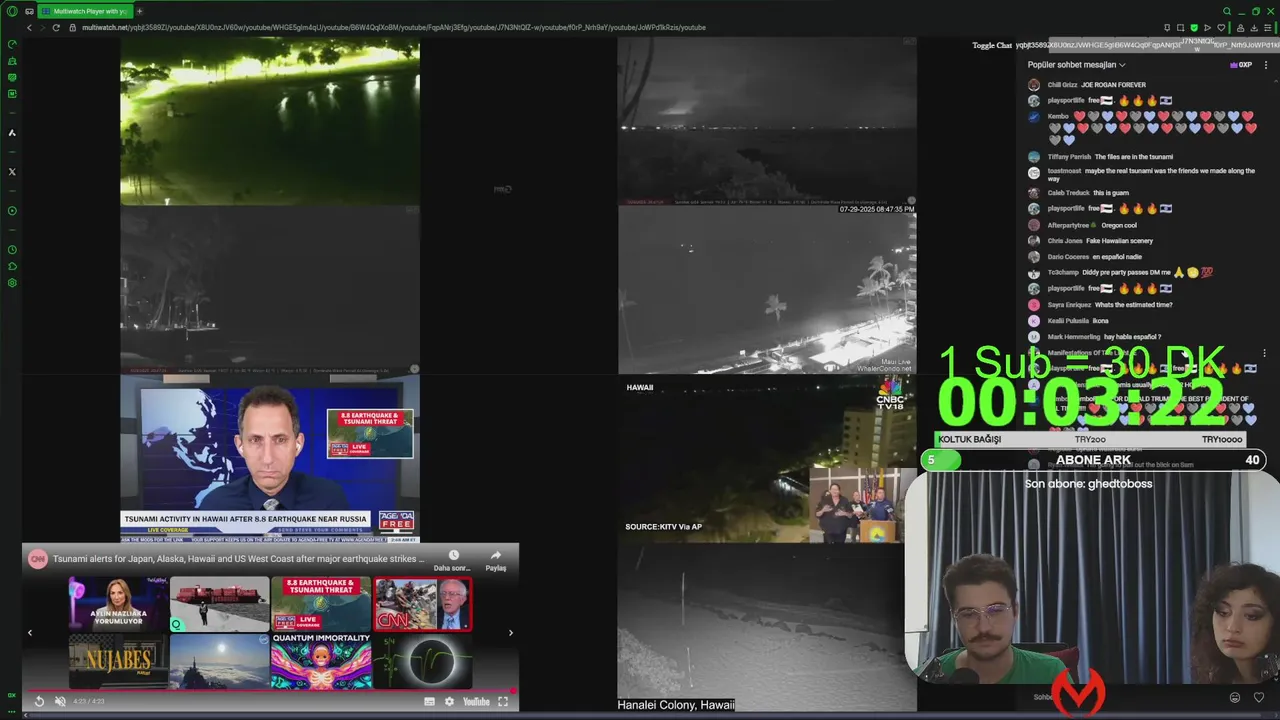Click the Daha sonra watch-later button
Viewport: 1280px width, 720px height.
point(452,560)
